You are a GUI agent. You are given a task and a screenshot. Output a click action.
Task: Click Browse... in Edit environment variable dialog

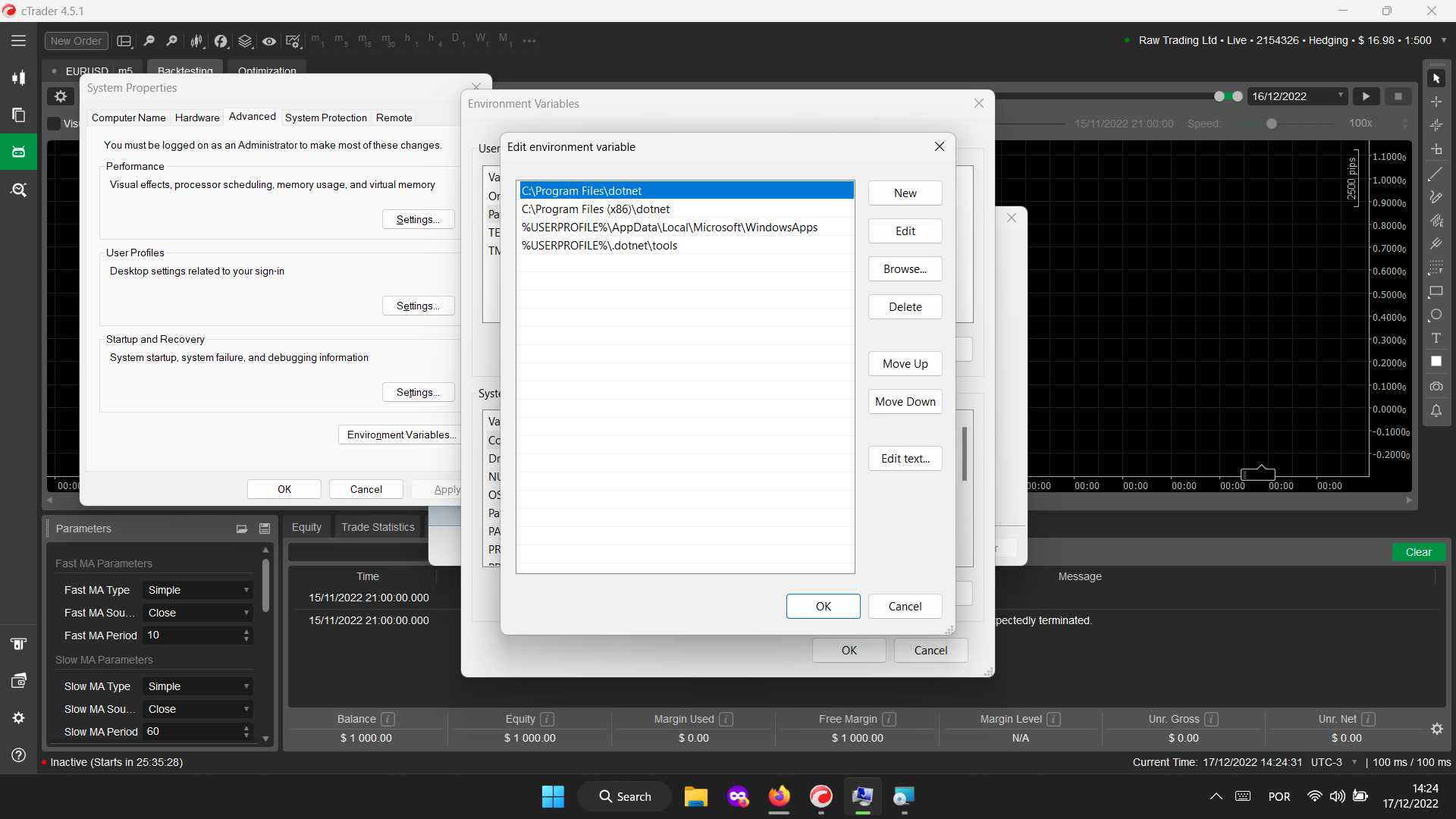(905, 269)
